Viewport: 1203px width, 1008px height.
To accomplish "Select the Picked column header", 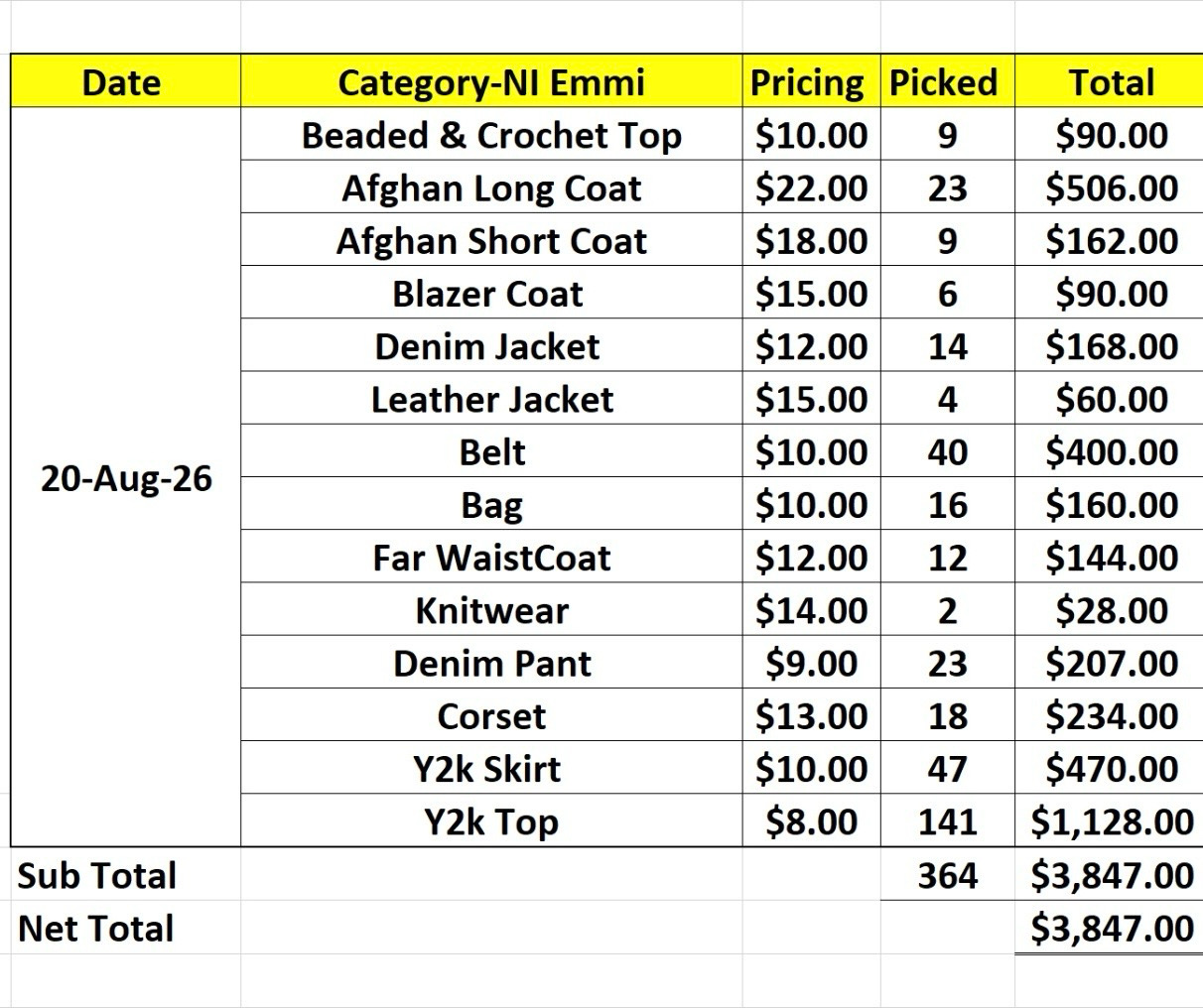I will pos(947,81).
